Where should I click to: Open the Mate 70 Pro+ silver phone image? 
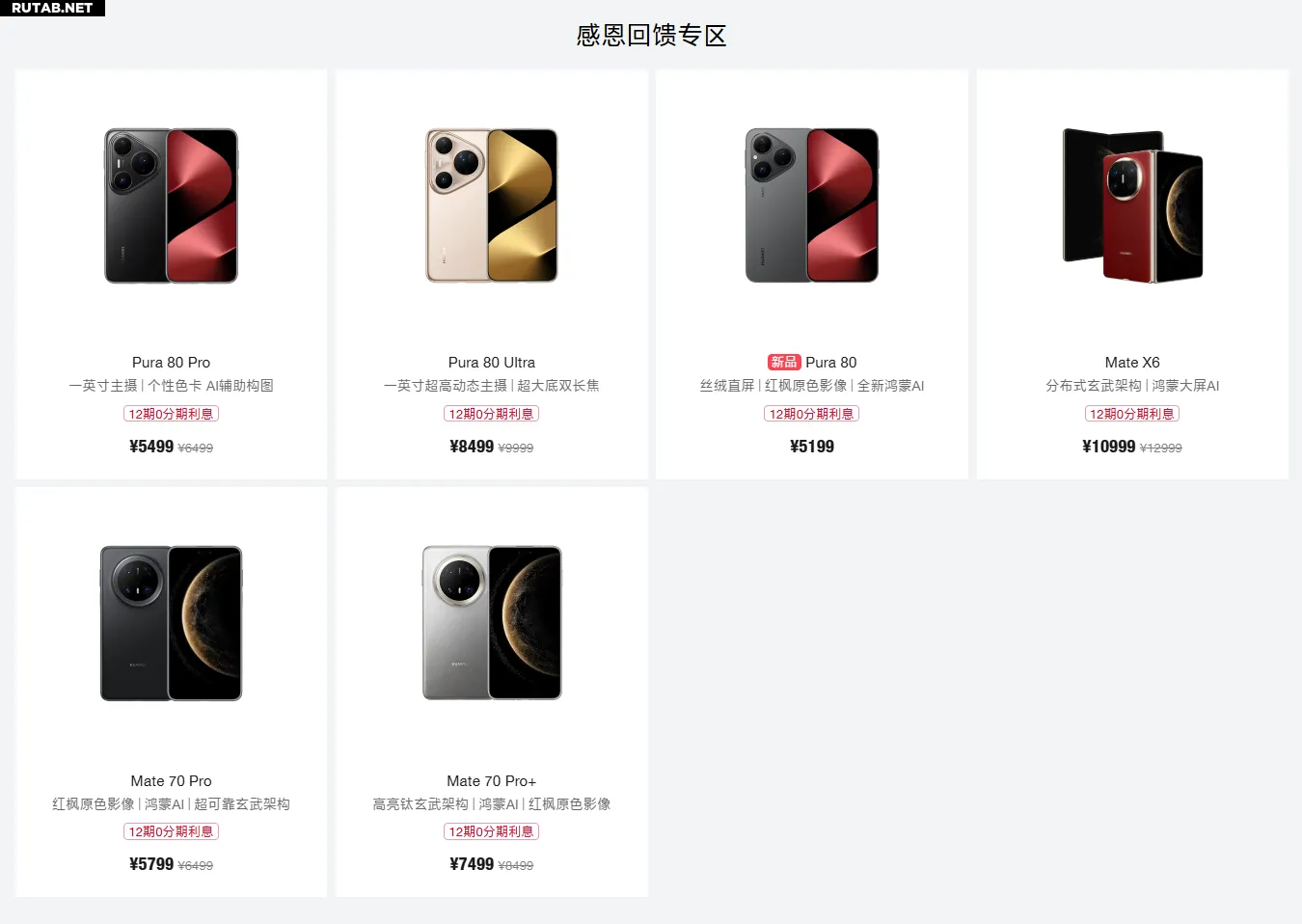[x=492, y=623]
